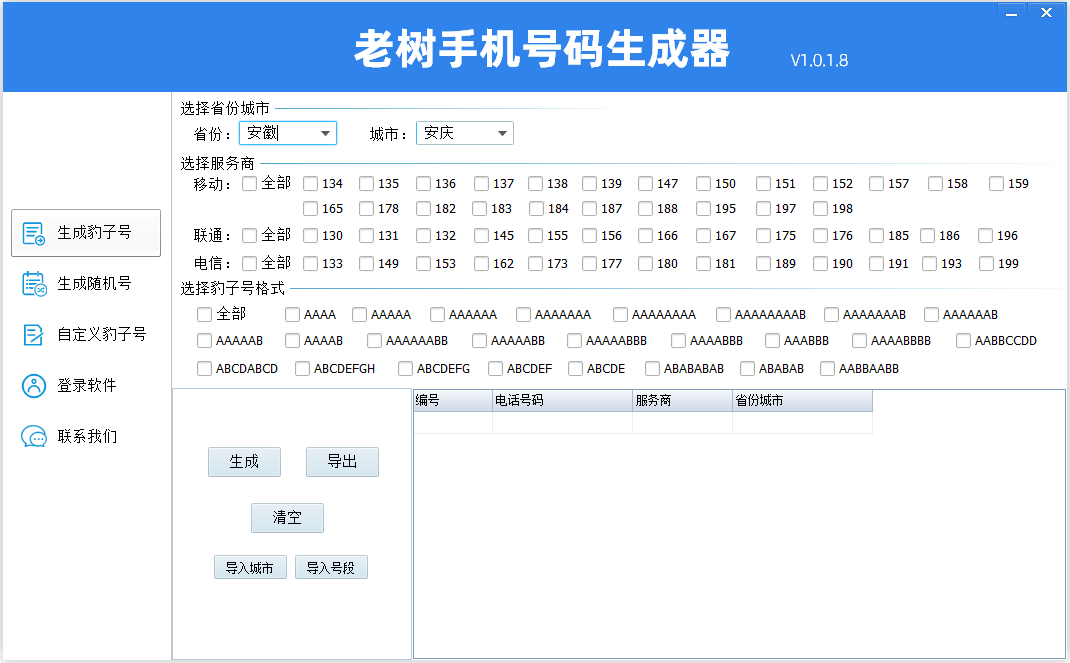Image resolution: width=1070 pixels, height=663 pixels.
Task: Enable the ABCDE format checkbox
Action: tap(575, 368)
